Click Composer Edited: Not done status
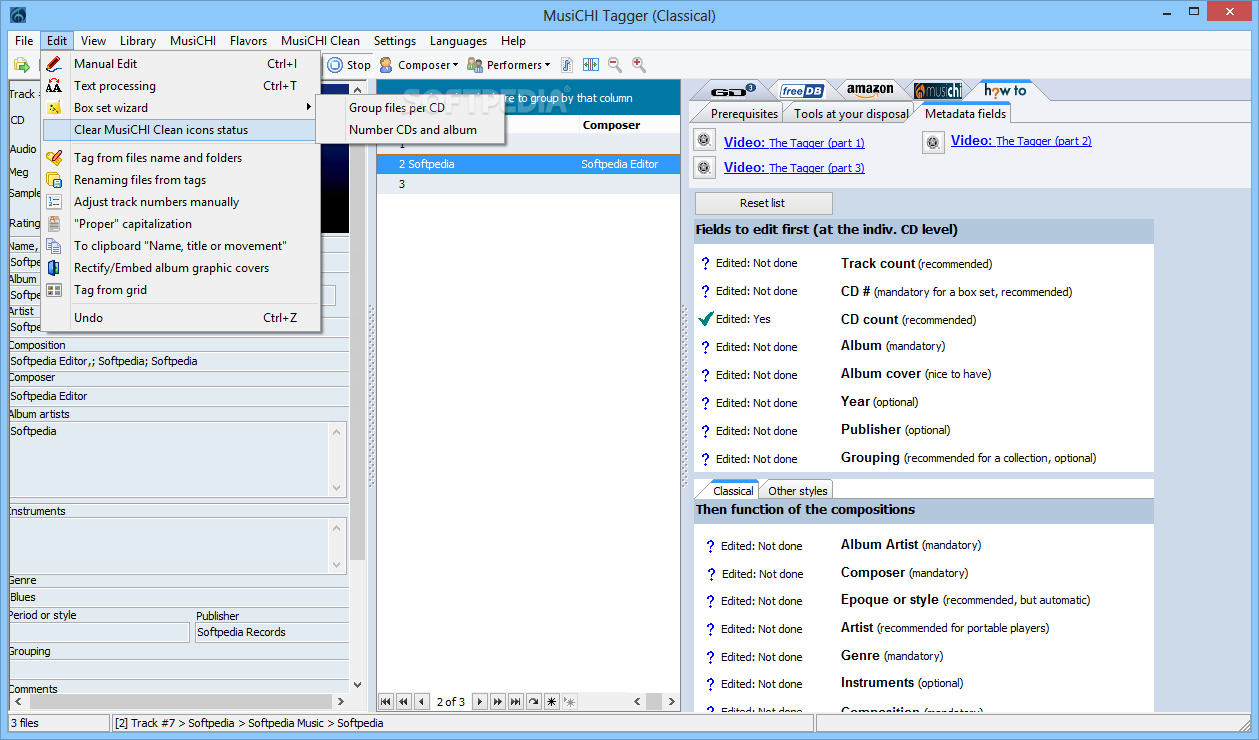The image size is (1259, 740). pos(762,574)
